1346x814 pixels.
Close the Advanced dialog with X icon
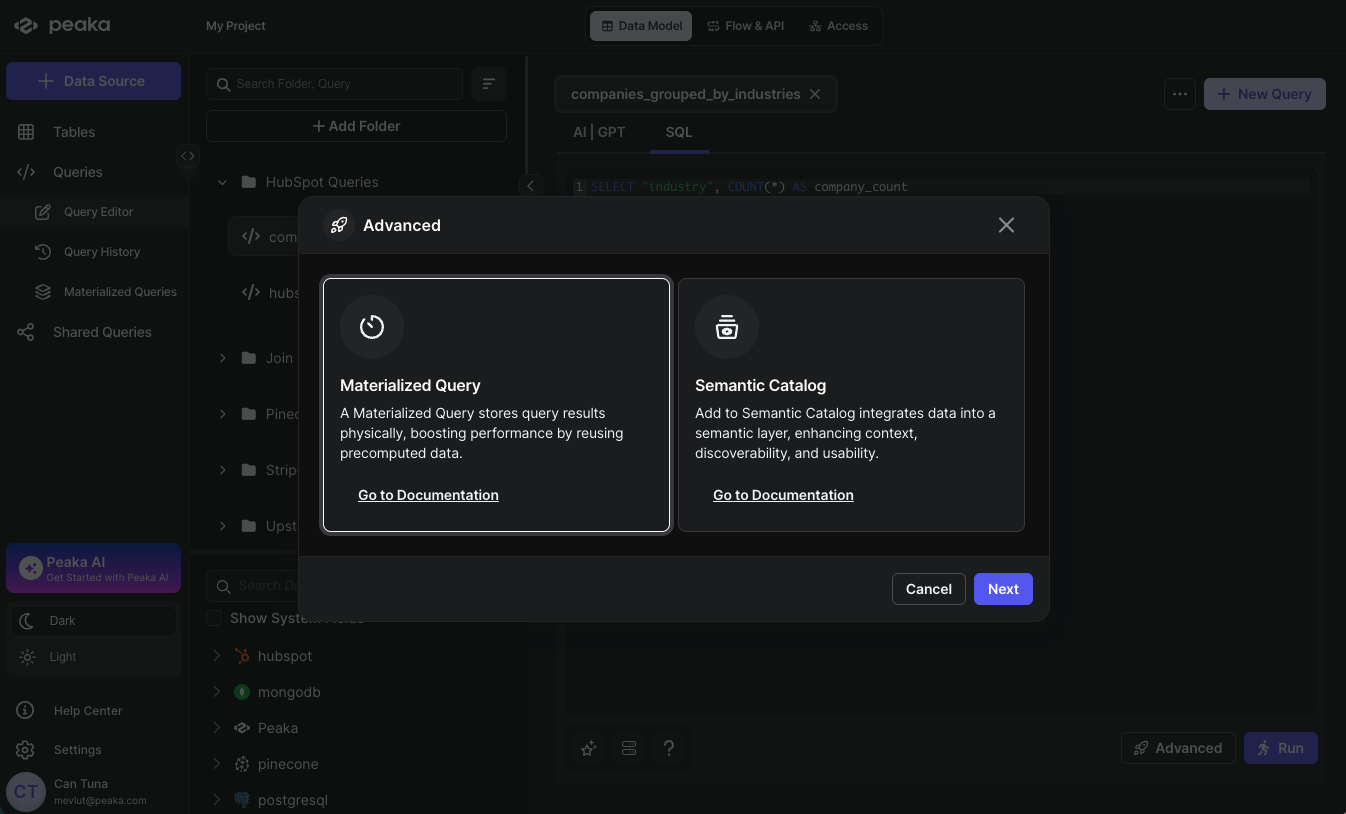tap(1006, 225)
